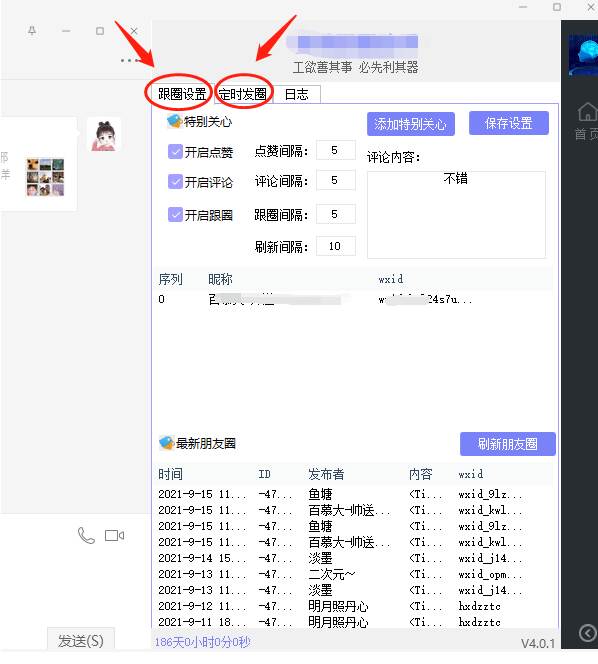Start a voice call with phone icon

(x=86, y=536)
